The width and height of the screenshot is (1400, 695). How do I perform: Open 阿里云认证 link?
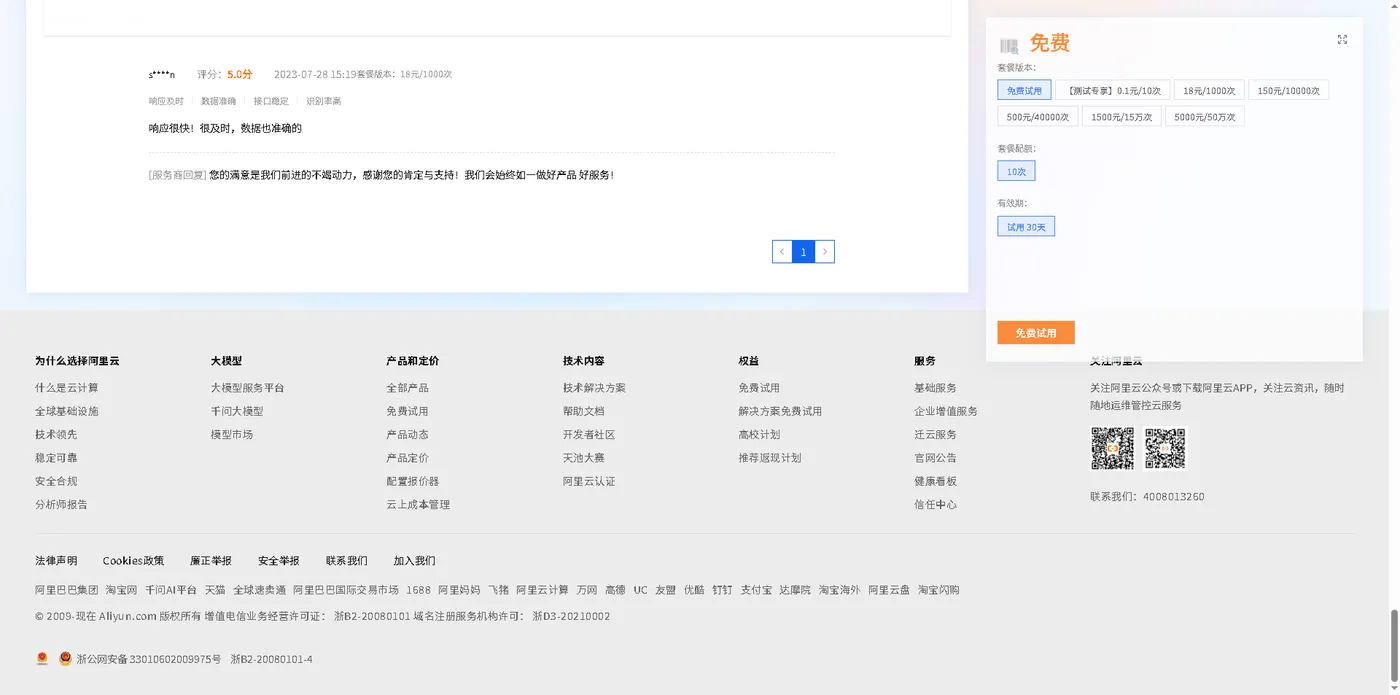point(589,481)
